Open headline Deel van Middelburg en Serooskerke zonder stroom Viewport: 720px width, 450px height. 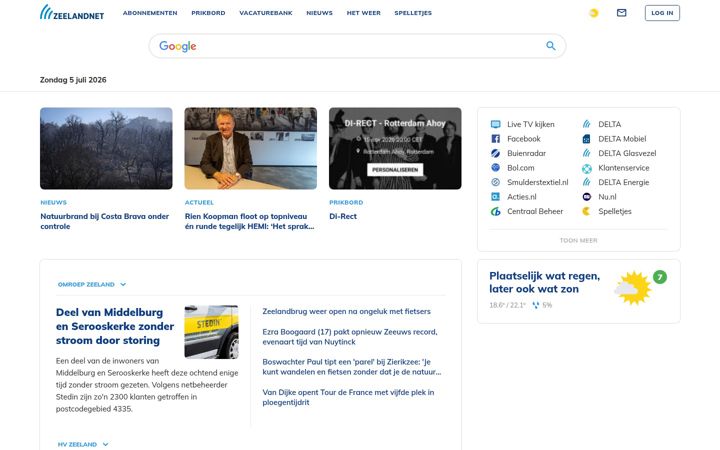tap(115, 326)
